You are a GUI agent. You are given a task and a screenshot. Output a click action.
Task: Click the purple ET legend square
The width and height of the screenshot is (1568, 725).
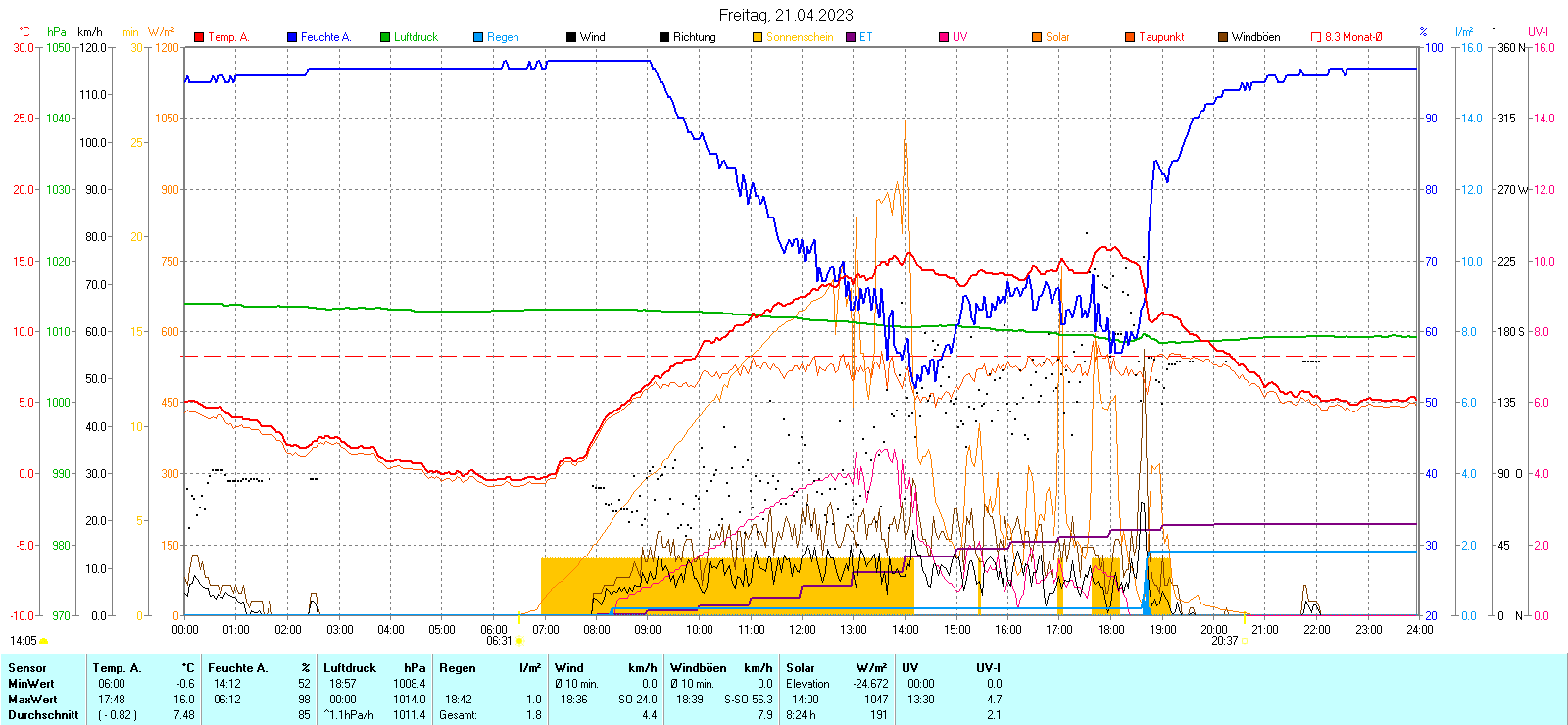click(x=851, y=37)
